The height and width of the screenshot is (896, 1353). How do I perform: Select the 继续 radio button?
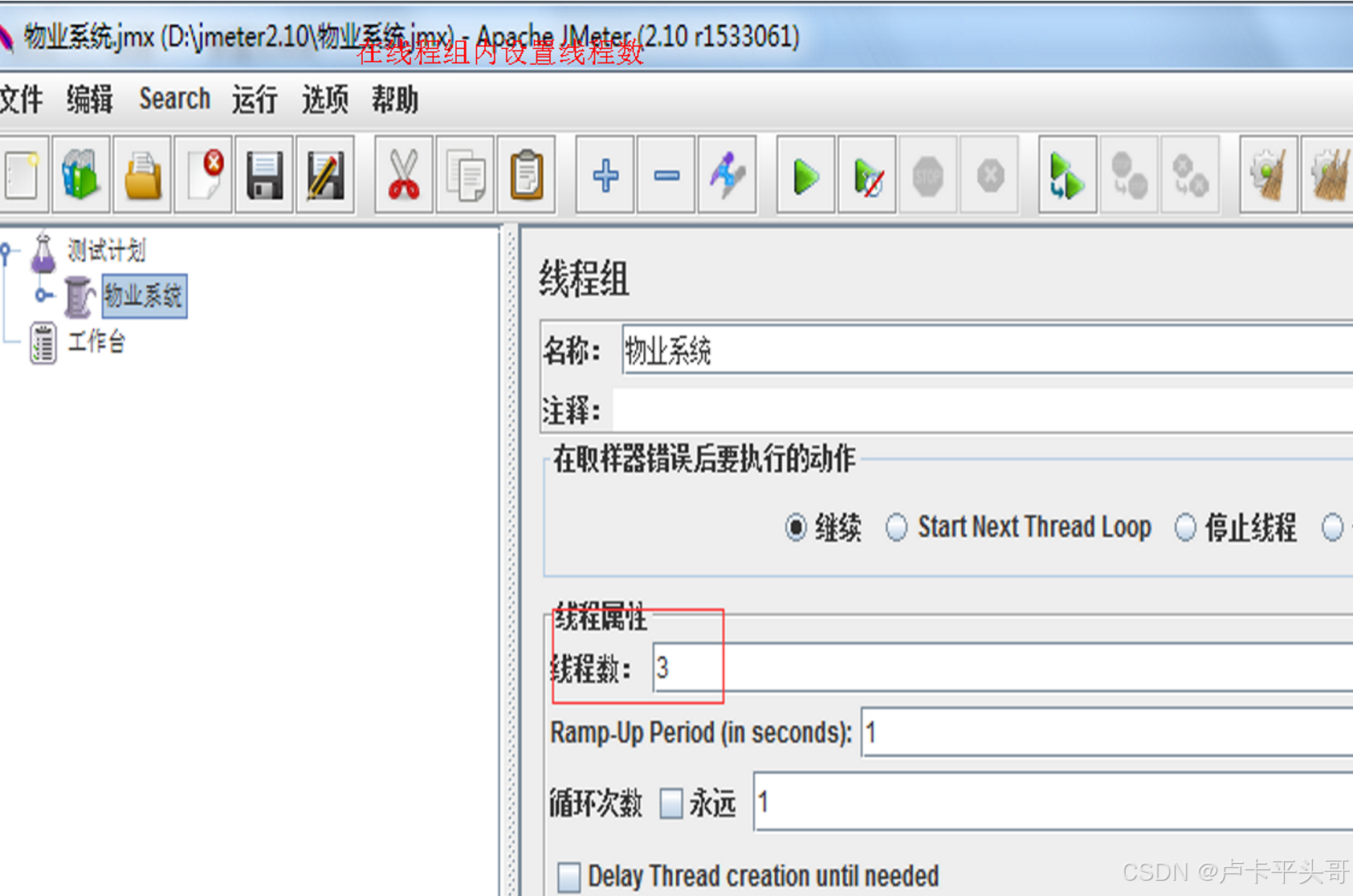tap(795, 527)
